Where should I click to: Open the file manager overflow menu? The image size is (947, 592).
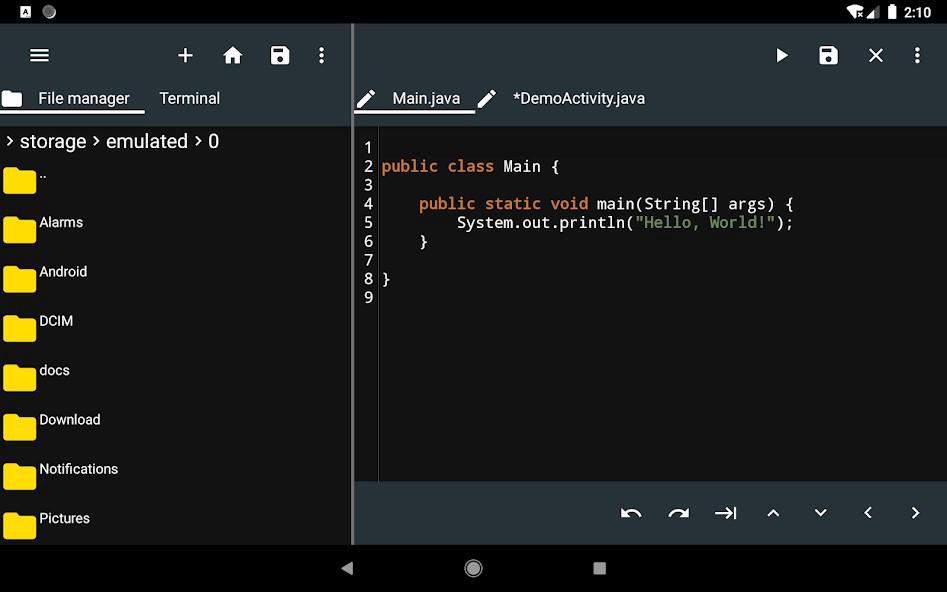pyautogui.click(x=321, y=55)
